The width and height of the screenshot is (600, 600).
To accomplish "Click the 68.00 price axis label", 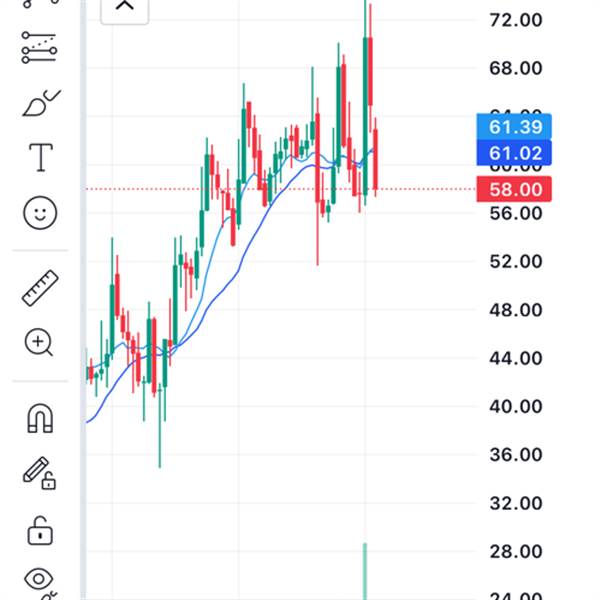I will 515,68.
